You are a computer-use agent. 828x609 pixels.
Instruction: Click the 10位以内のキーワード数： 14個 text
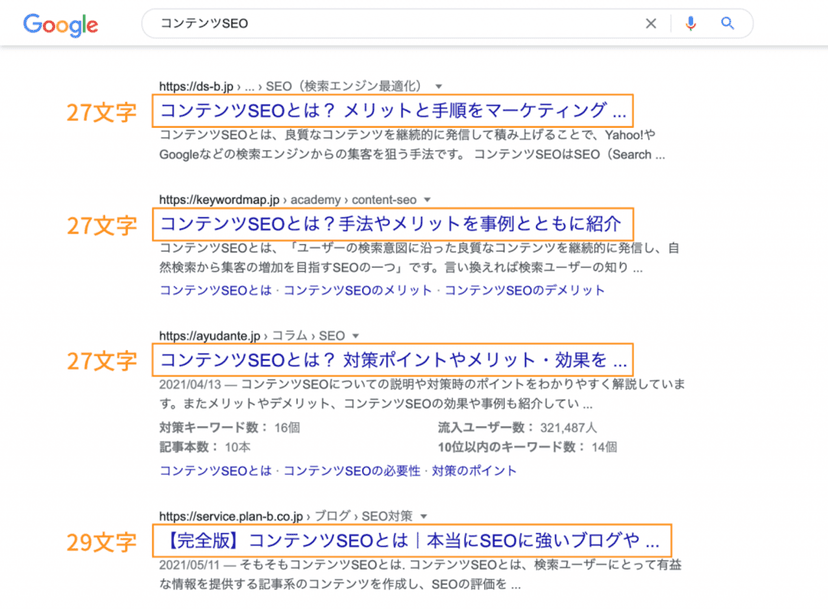tap(527, 447)
